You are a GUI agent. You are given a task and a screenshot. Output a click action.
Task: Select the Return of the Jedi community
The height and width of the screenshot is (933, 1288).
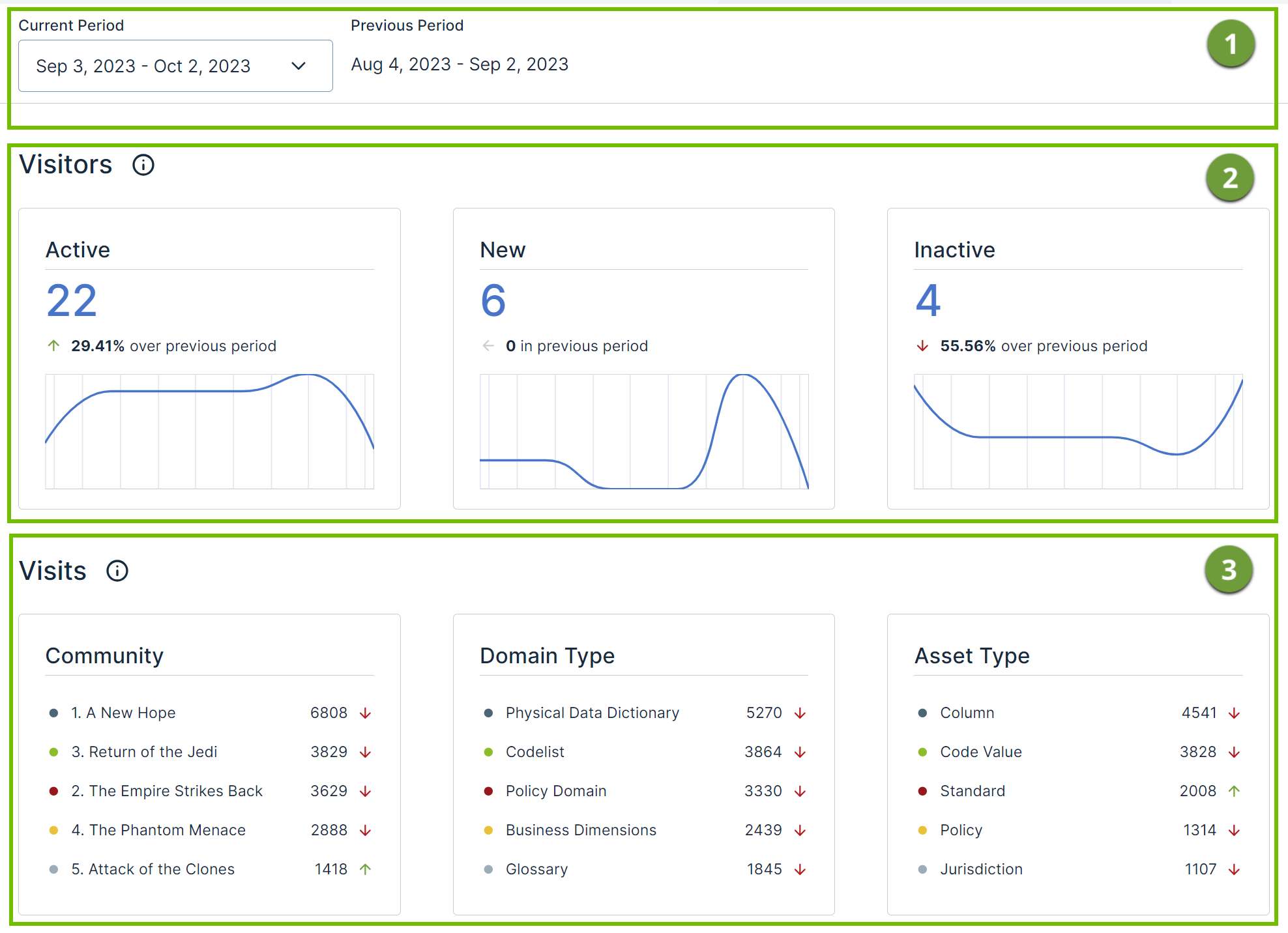(x=145, y=752)
